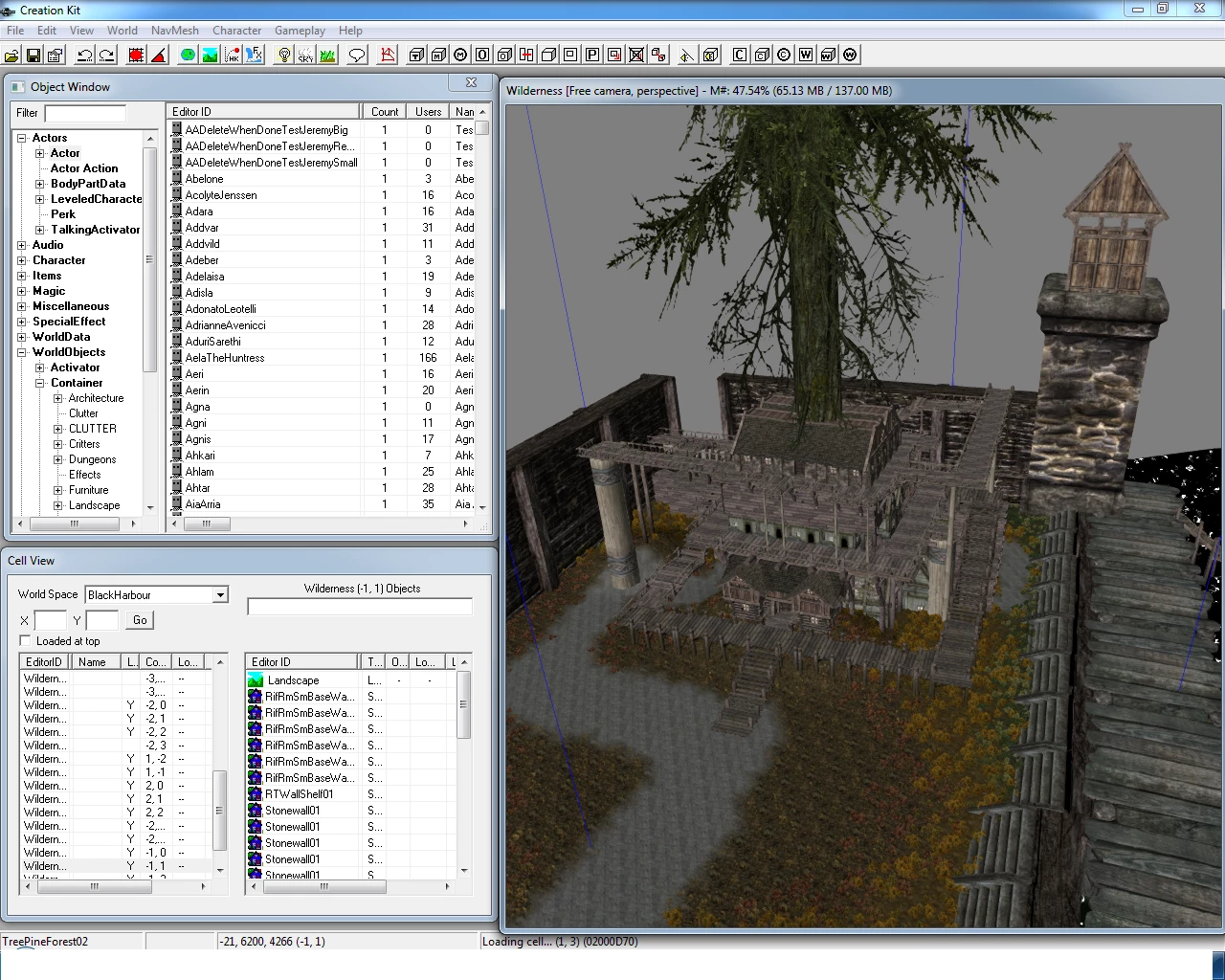Click the X coordinate input field
The height and width of the screenshot is (980, 1225).
(50, 620)
